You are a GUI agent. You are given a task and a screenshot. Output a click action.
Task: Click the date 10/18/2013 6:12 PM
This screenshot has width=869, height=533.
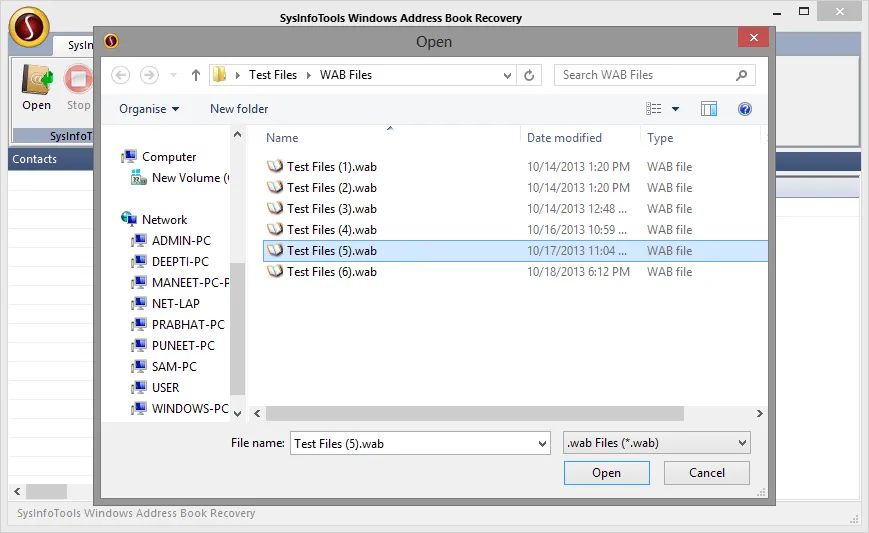578,271
